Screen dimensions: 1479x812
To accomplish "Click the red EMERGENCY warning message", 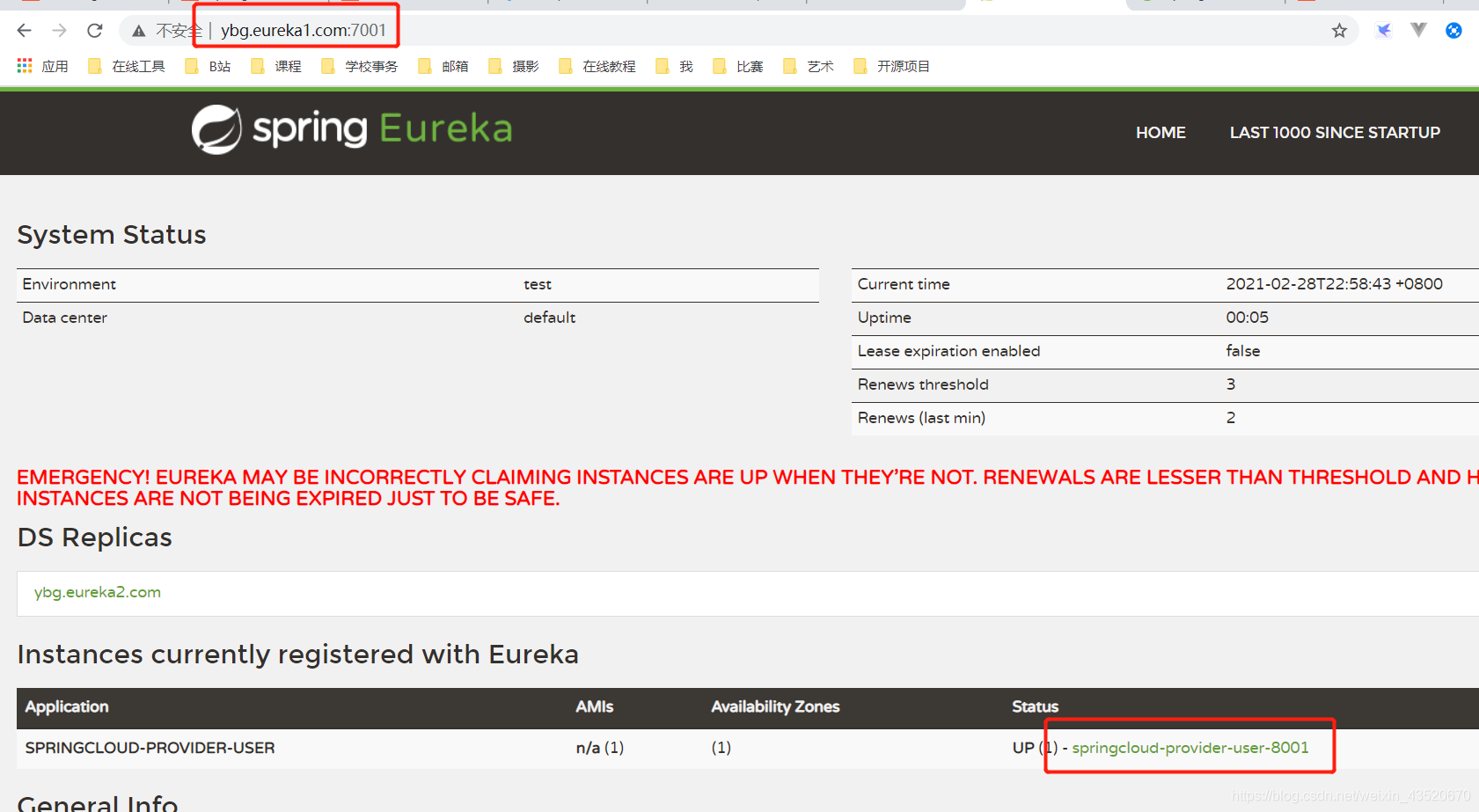I will [748, 488].
